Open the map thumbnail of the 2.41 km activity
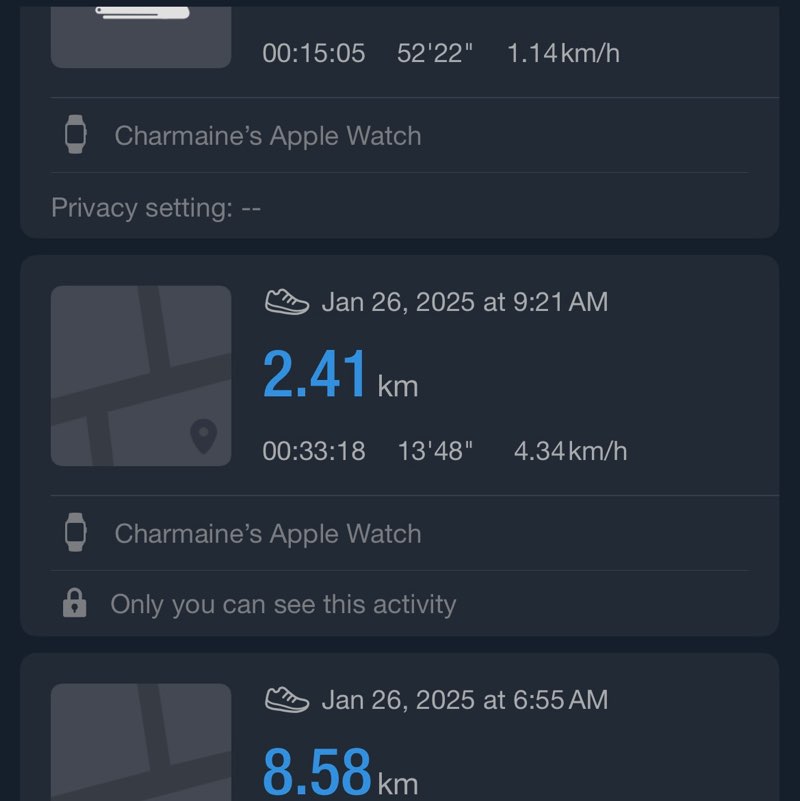The image size is (800, 801). coord(140,375)
